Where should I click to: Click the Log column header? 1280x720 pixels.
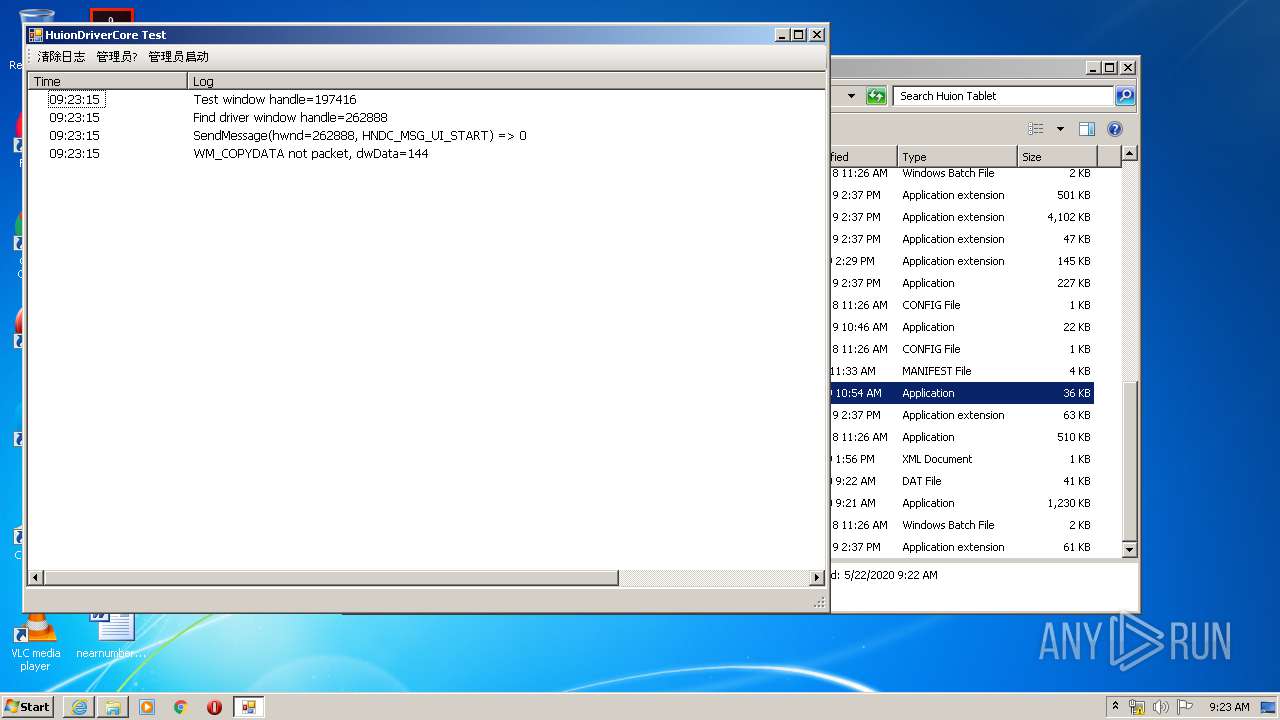tap(506, 81)
